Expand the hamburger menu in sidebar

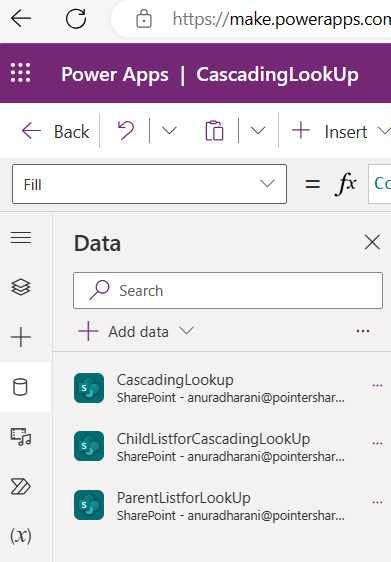click(x=21, y=238)
